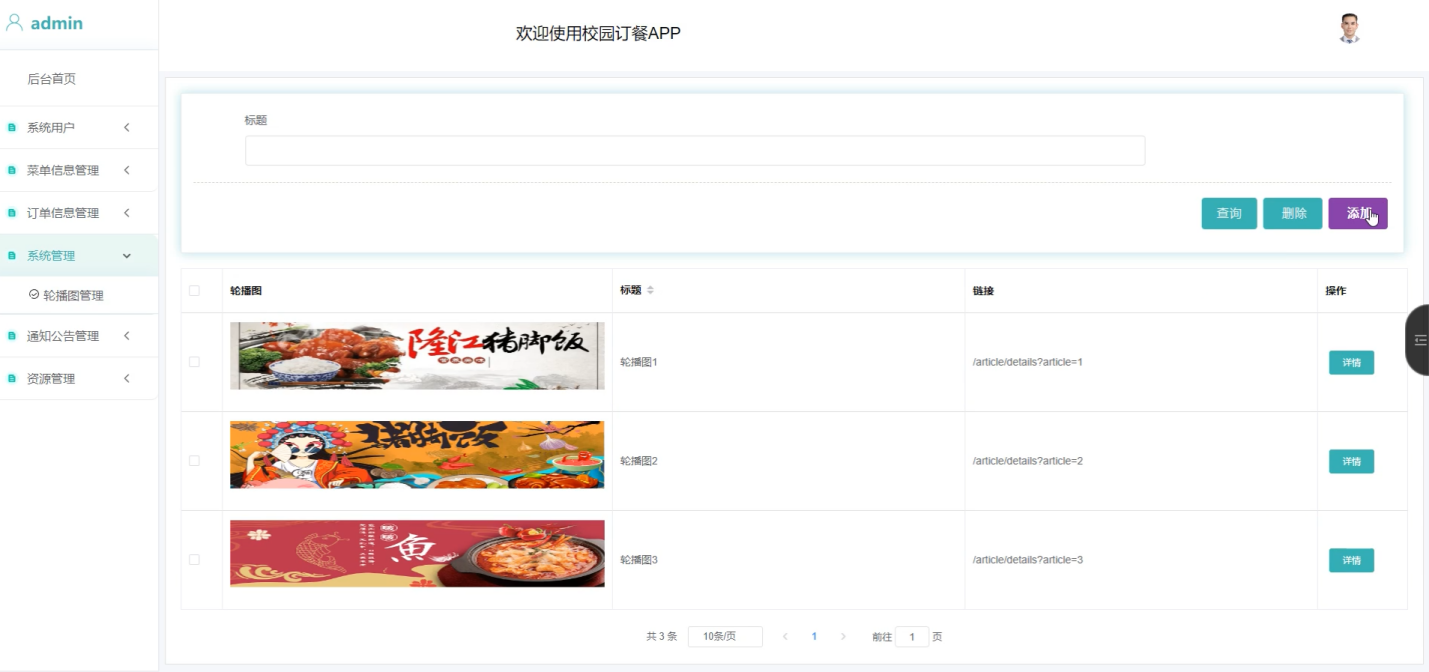The height and width of the screenshot is (672, 1429).
Task: Click the 订单信息管理 menu bullet icon
Action: tap(12, 213)
